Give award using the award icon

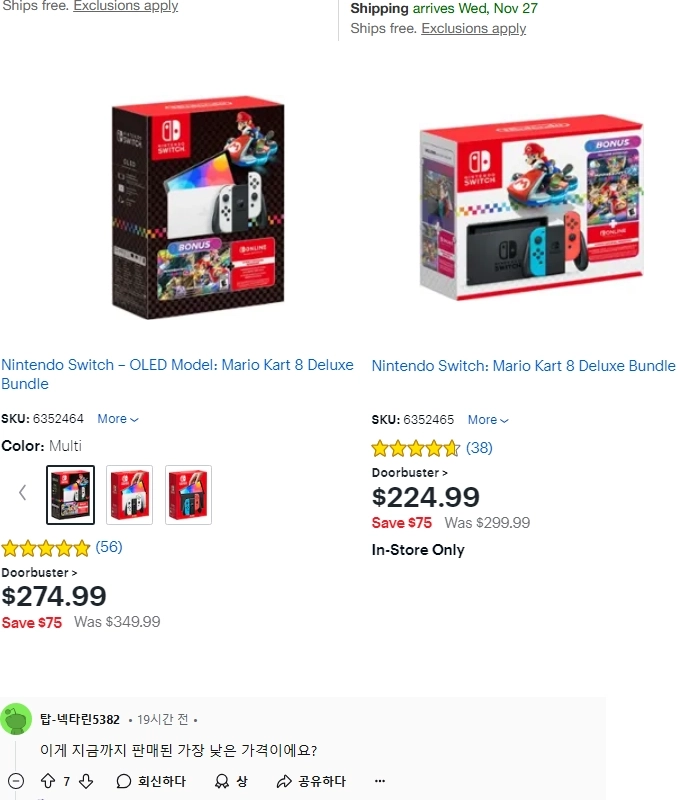[222, 781]
